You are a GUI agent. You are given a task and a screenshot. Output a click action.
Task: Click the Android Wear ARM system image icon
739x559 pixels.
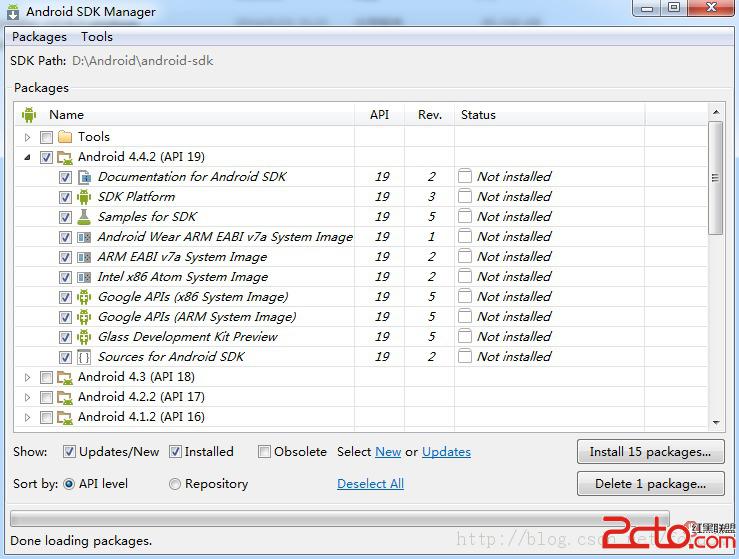tap(84, 237)
